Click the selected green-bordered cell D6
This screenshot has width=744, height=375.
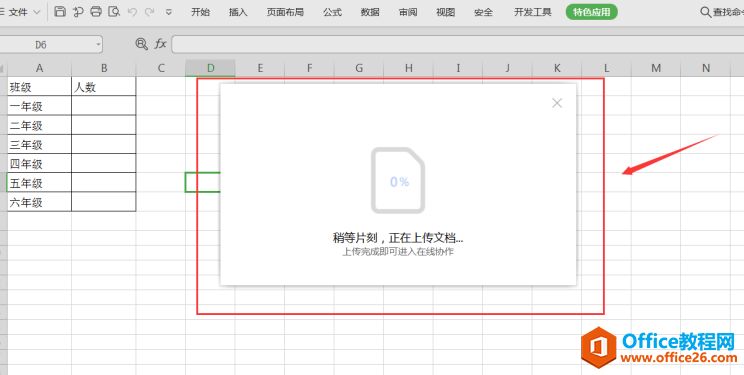(x=203, y=183)
